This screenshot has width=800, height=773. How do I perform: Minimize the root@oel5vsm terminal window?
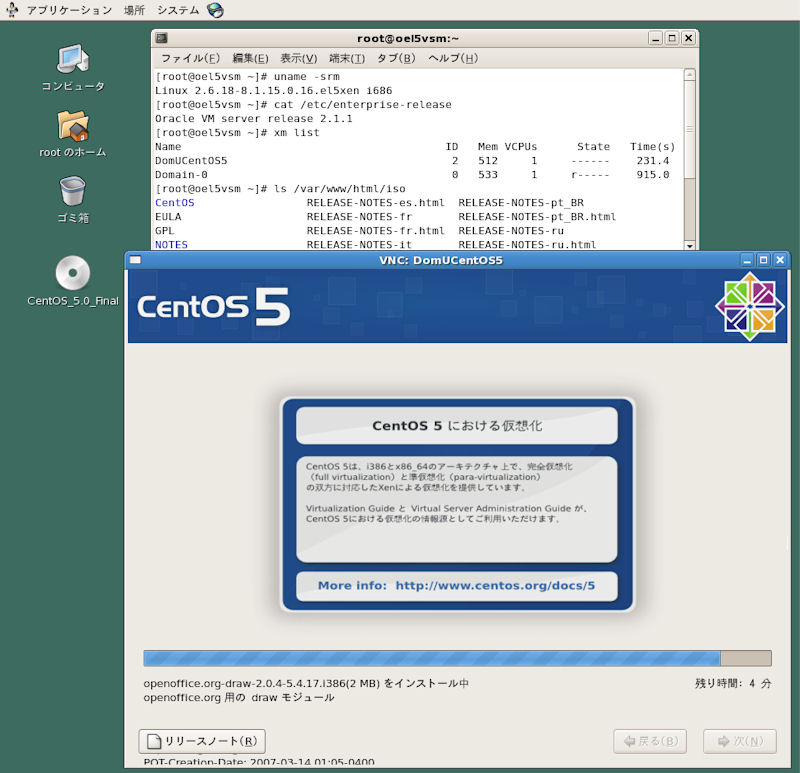(656, 38)
